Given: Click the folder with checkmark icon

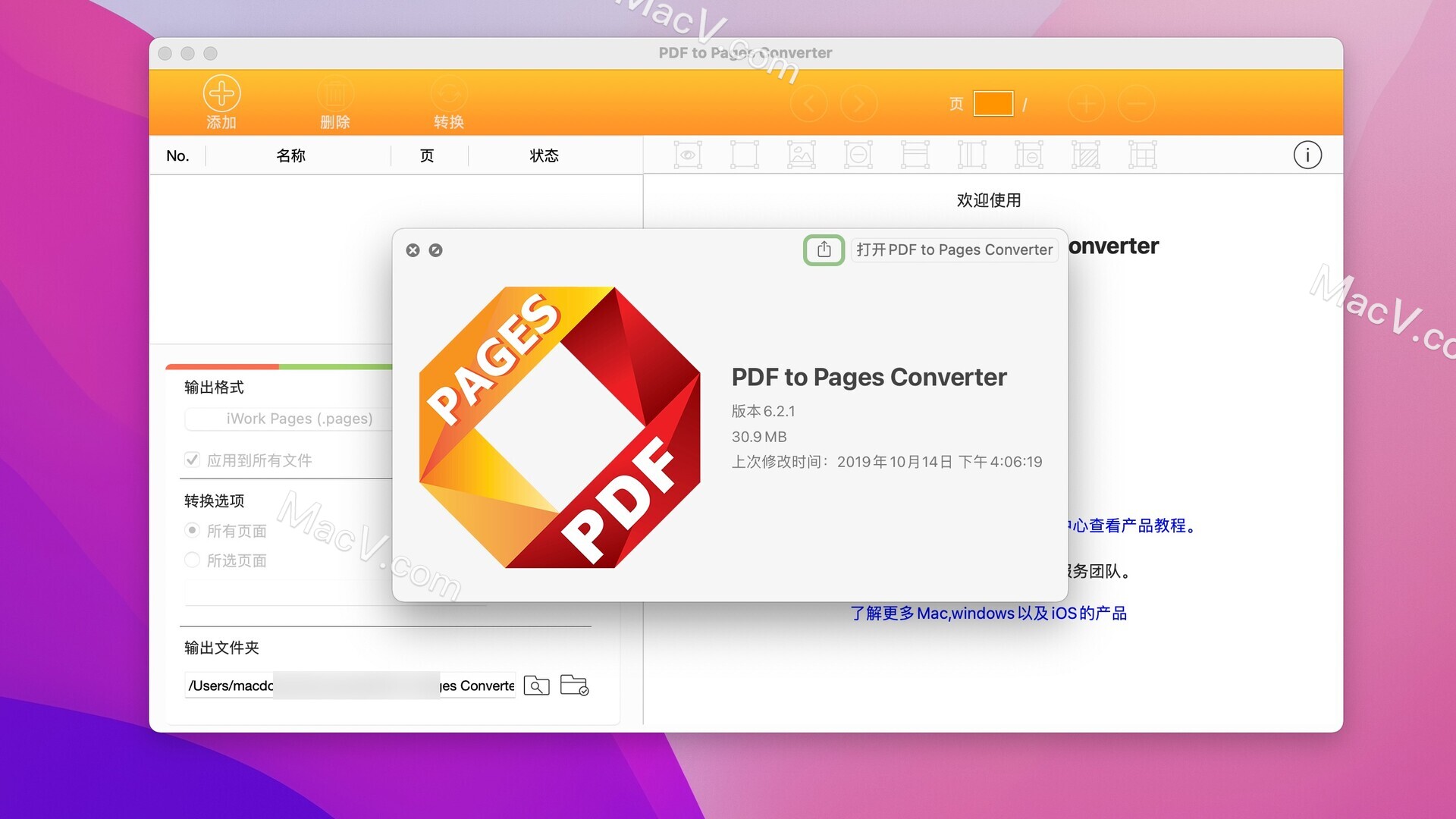Looking at the screenshot, I should coord(574,686).
